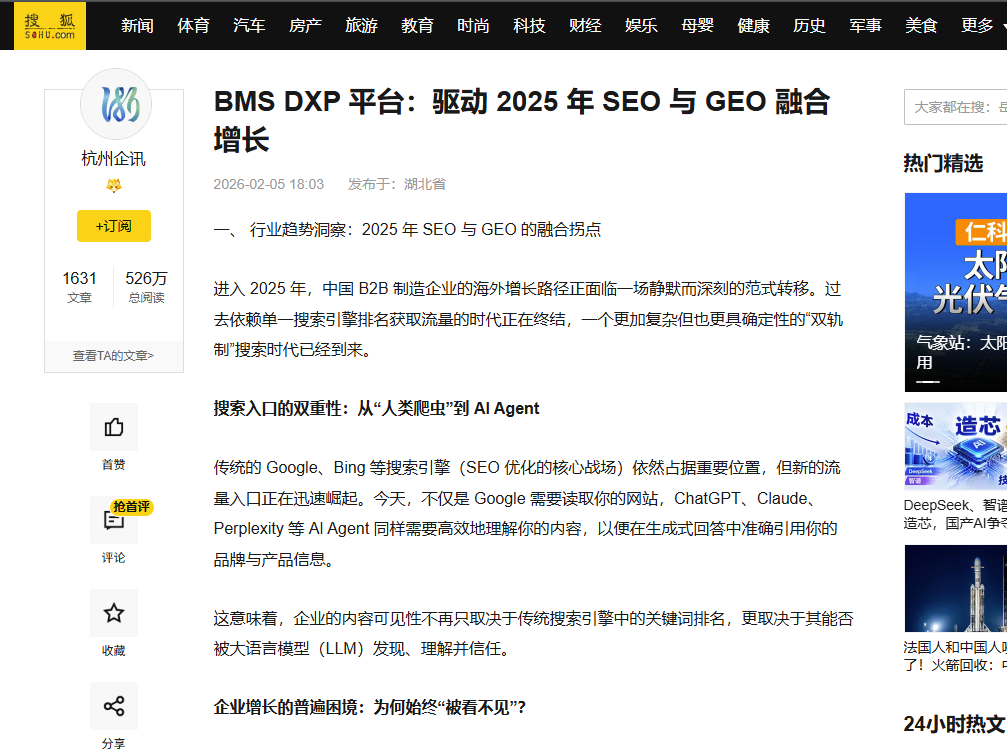Go to the 健康 section
Image resolution: width=1007 pixels, height=751 pixels.
tap(753, 26)
